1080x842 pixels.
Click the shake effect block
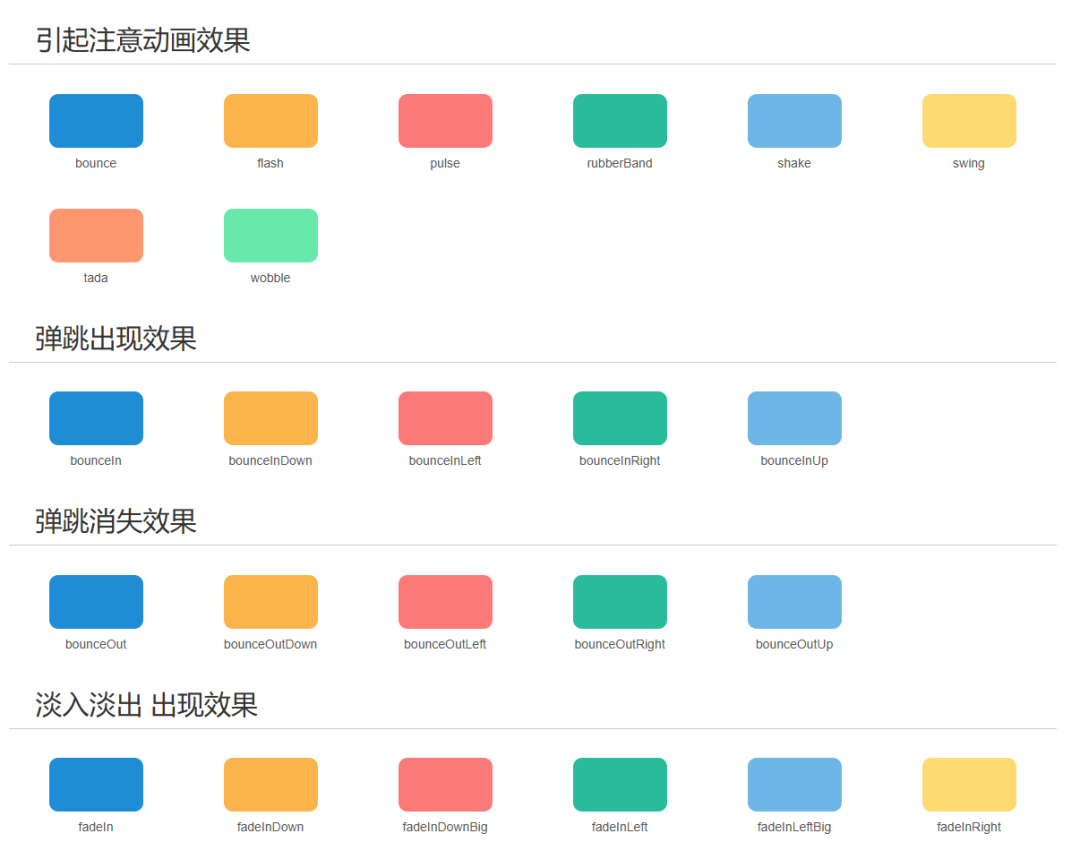(x=794, y=119)
